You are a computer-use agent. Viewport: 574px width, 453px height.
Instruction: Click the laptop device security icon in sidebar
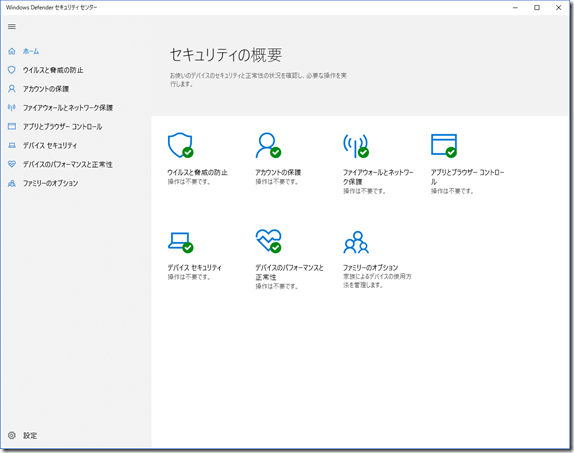(12, 145)
